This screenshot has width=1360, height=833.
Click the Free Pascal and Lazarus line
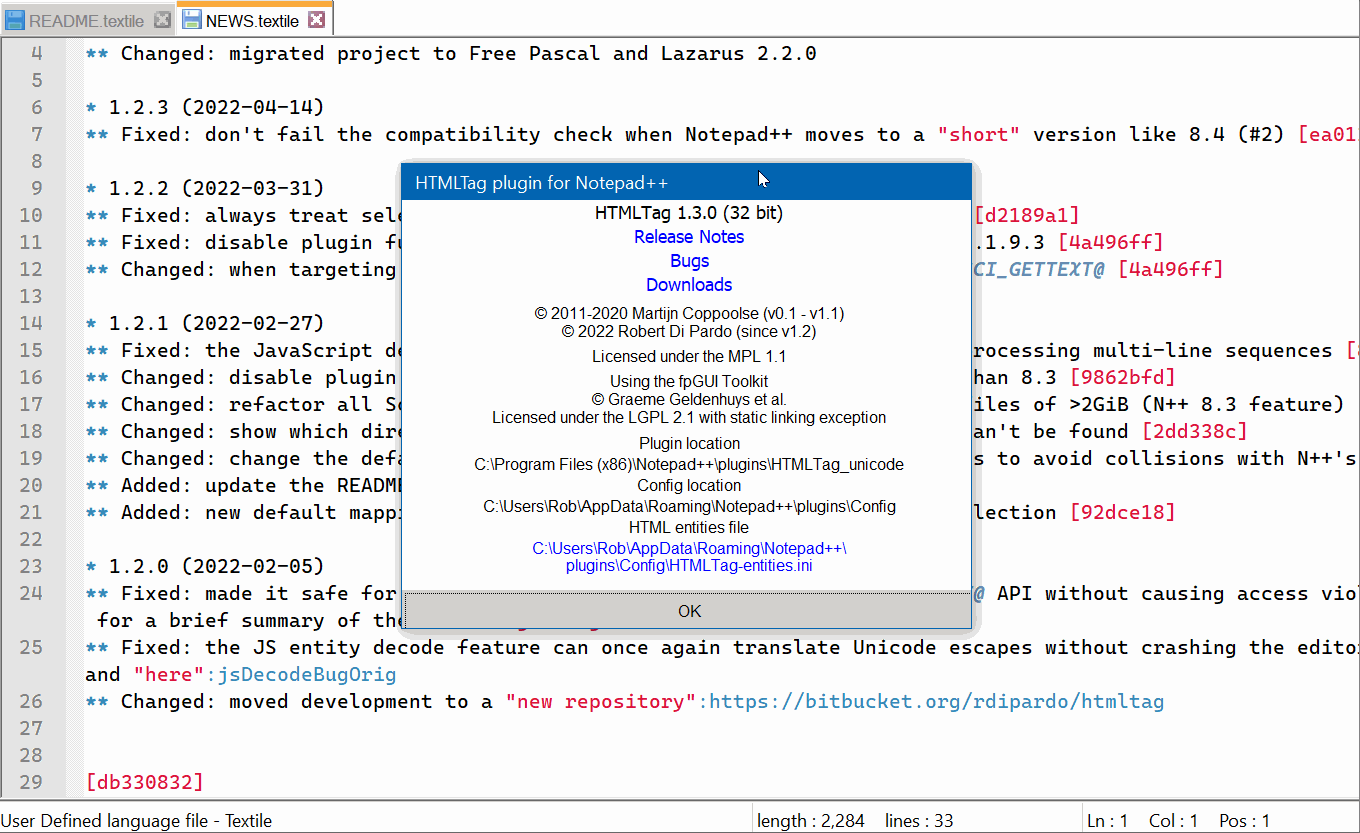pyautogui.click(x=451, y=53)
